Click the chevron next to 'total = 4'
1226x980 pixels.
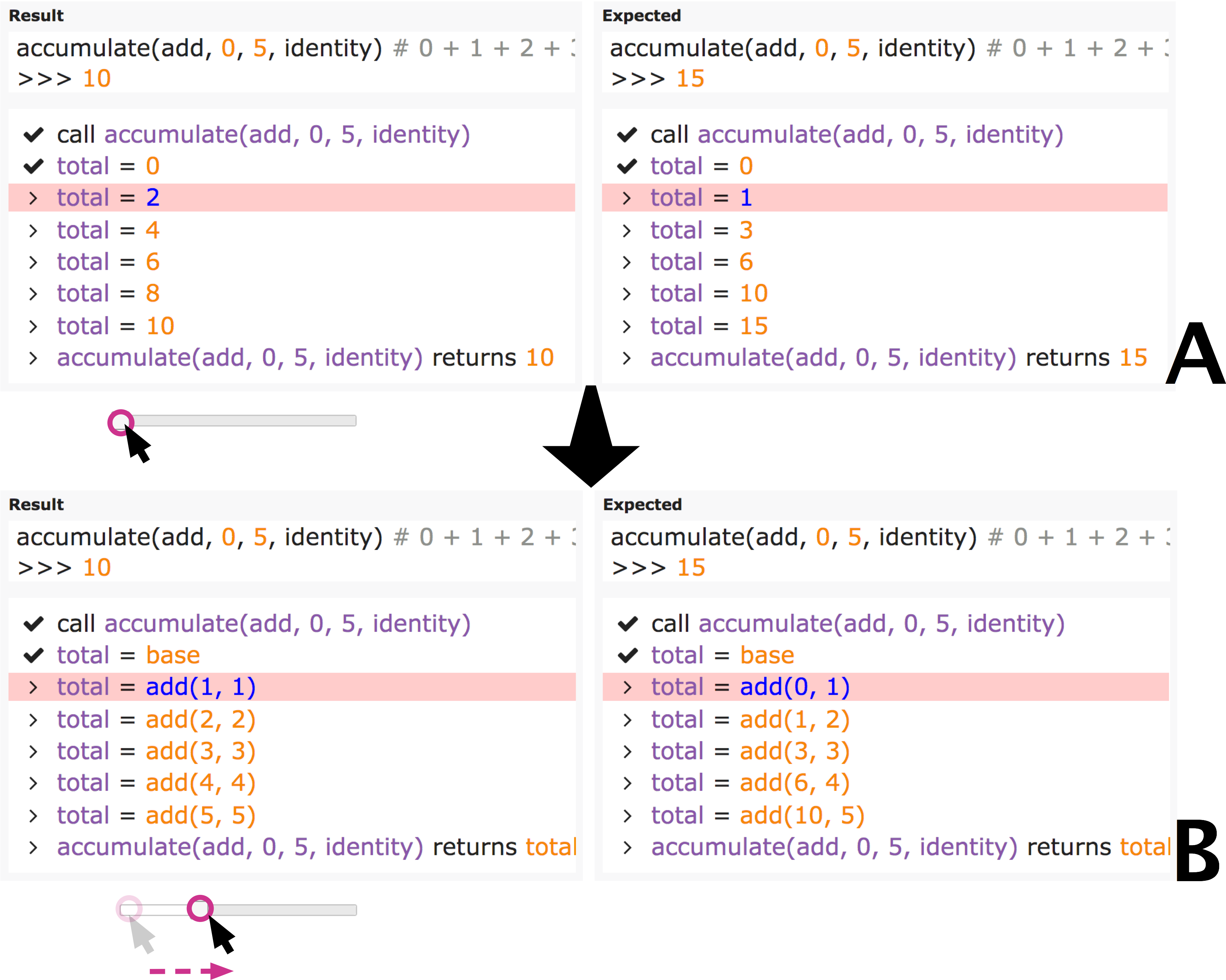click(x=33, y=230)
